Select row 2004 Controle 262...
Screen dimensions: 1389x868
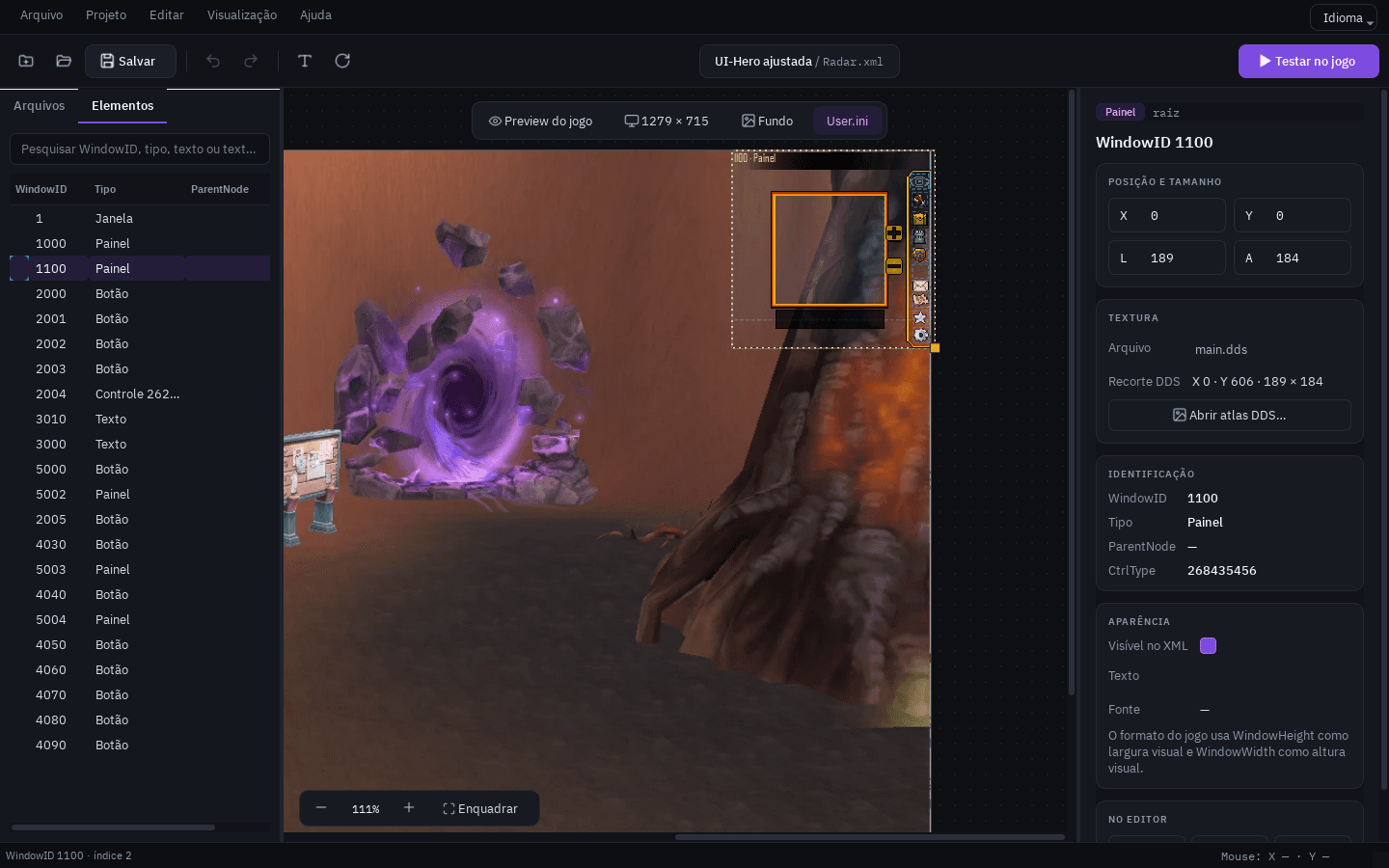[x=140, y=394]
